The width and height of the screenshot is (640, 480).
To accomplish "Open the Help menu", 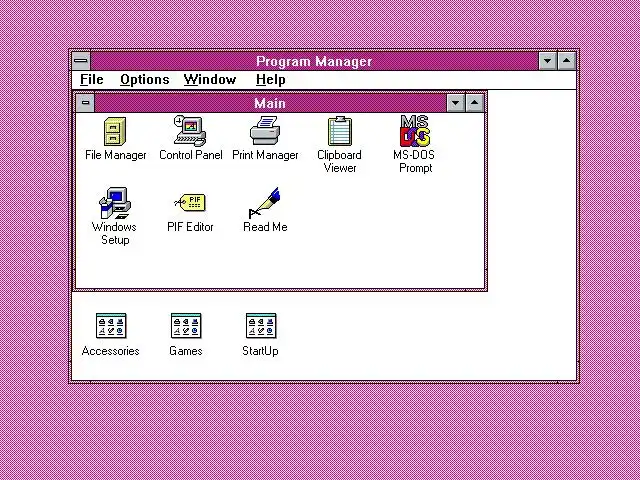I will pyautogui.click(x=271, y=80).
